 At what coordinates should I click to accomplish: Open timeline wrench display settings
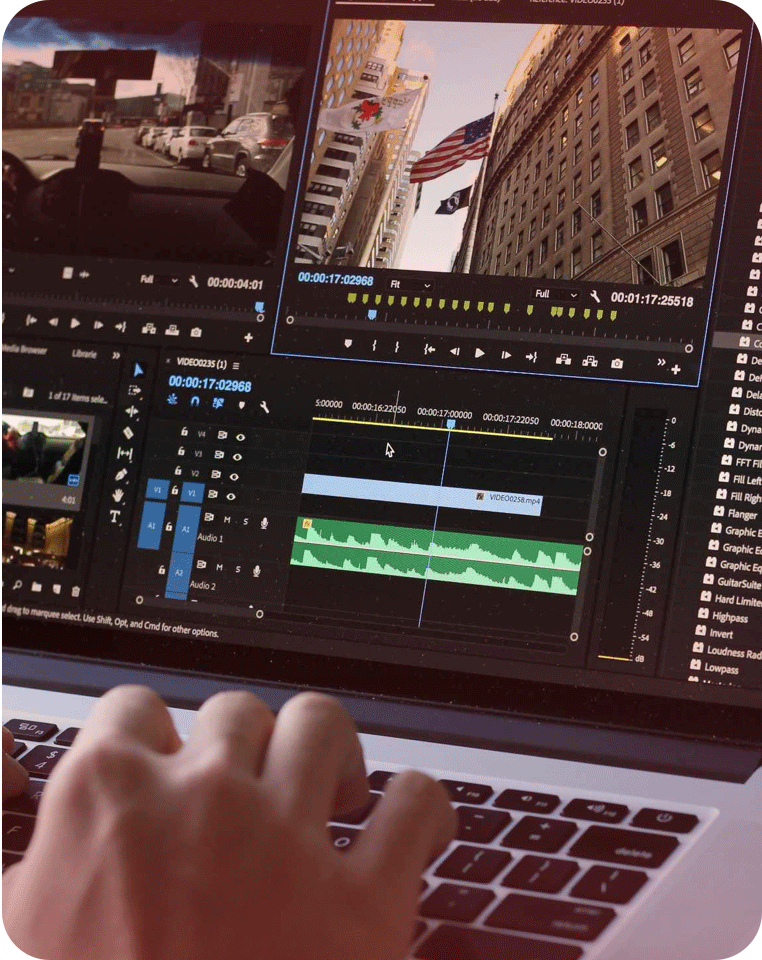click(x=264, y=407)
